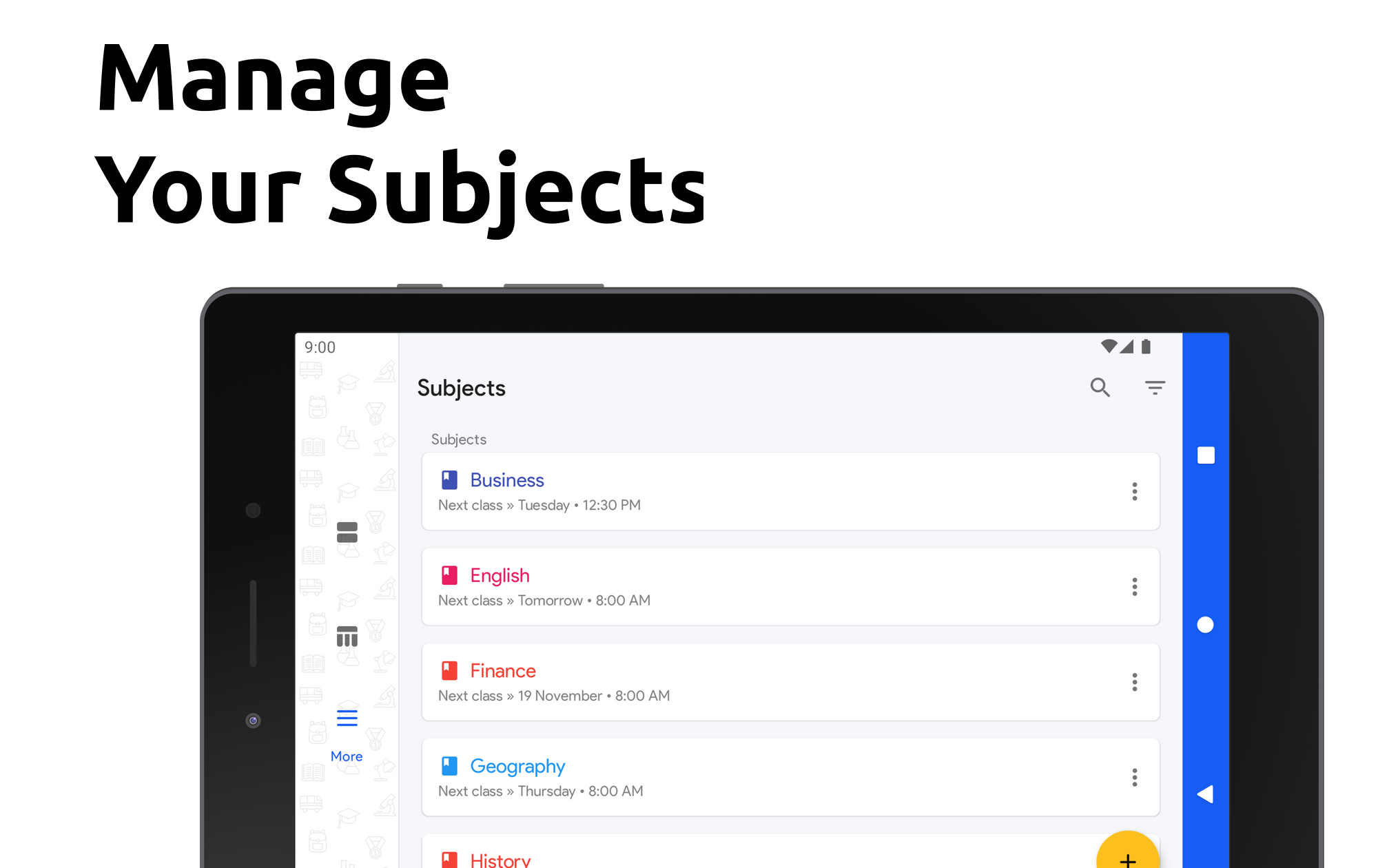Open Geography subject three-dot menu
The height and width of the screenshot is (868, 1389).
pyautogui.click(x=1134, y=777)
